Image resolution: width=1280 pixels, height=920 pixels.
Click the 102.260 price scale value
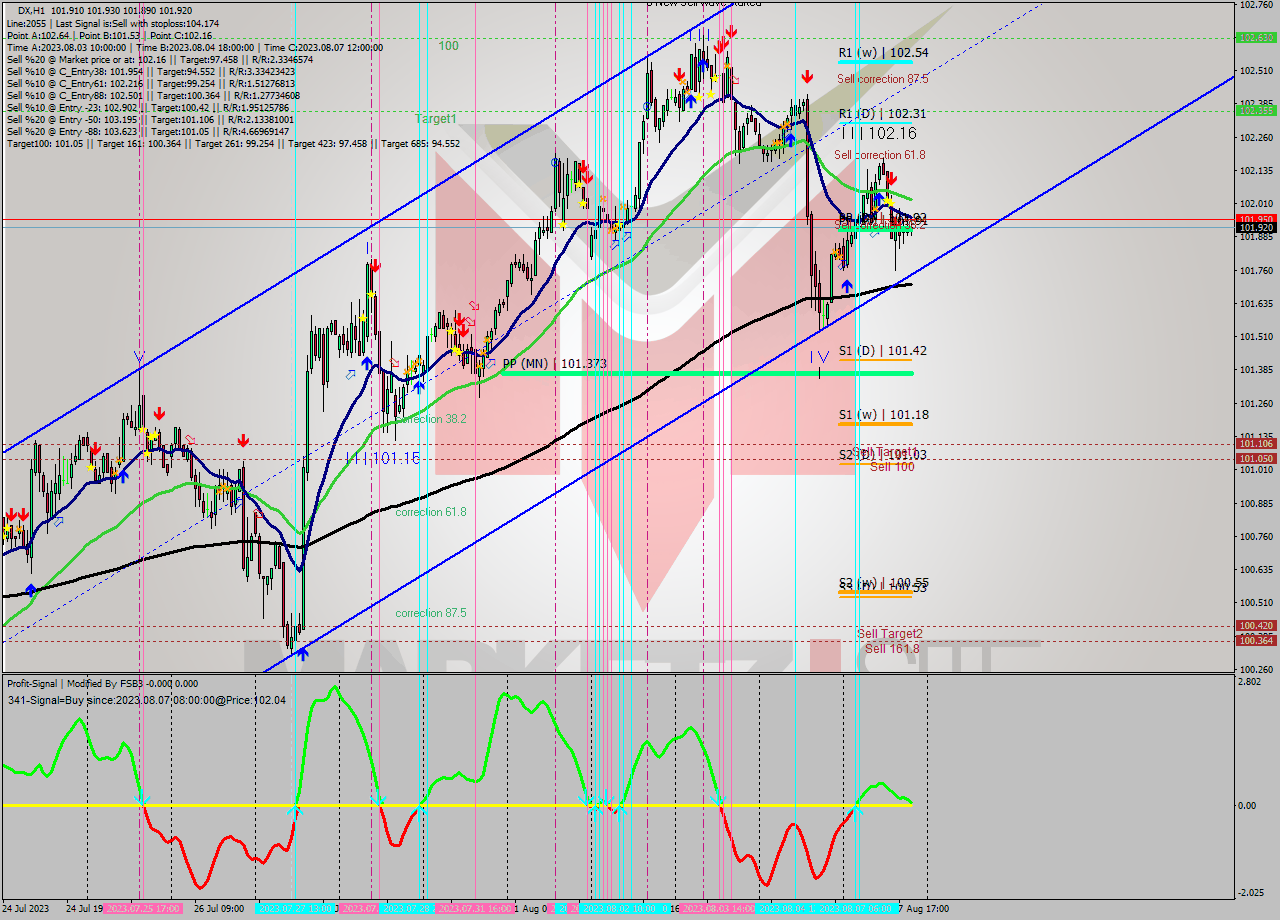(x=1256, y=138)
